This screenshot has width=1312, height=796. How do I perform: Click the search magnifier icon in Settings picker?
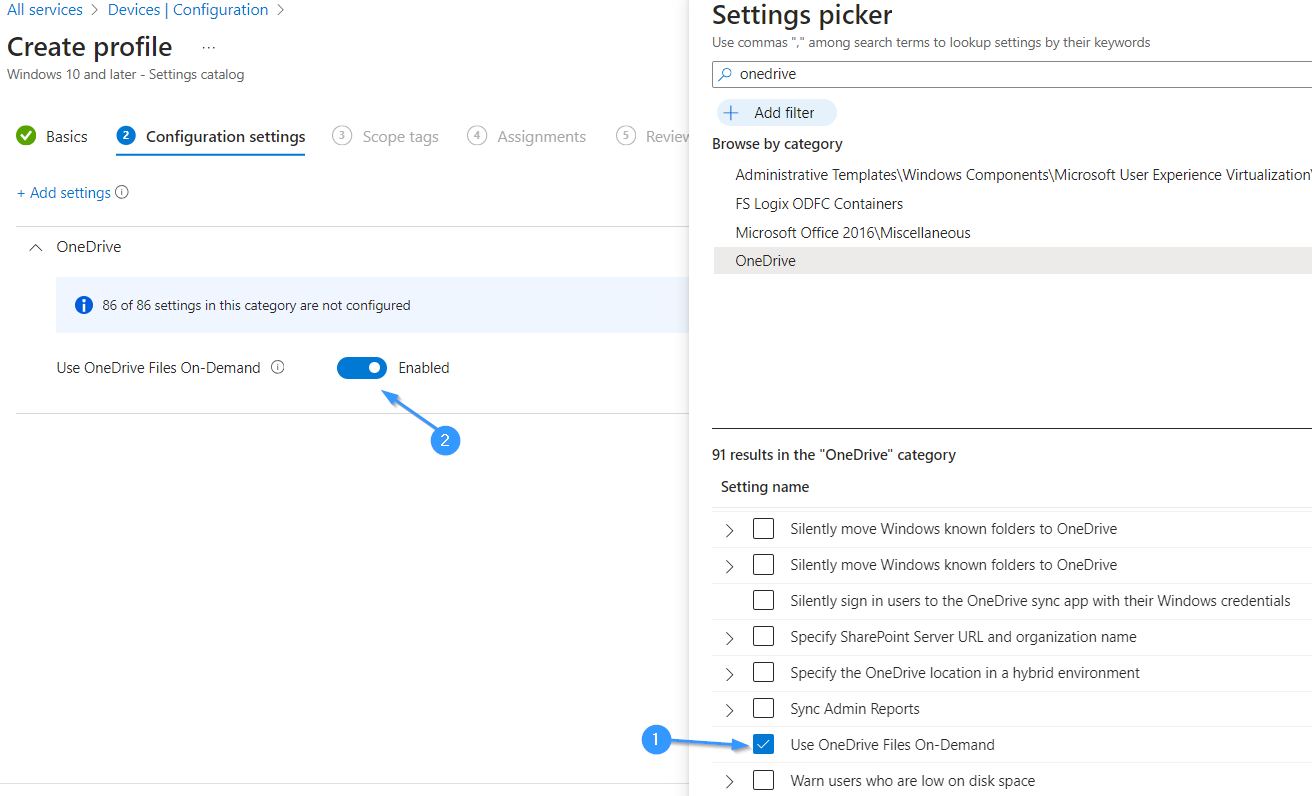pos(726,74)
